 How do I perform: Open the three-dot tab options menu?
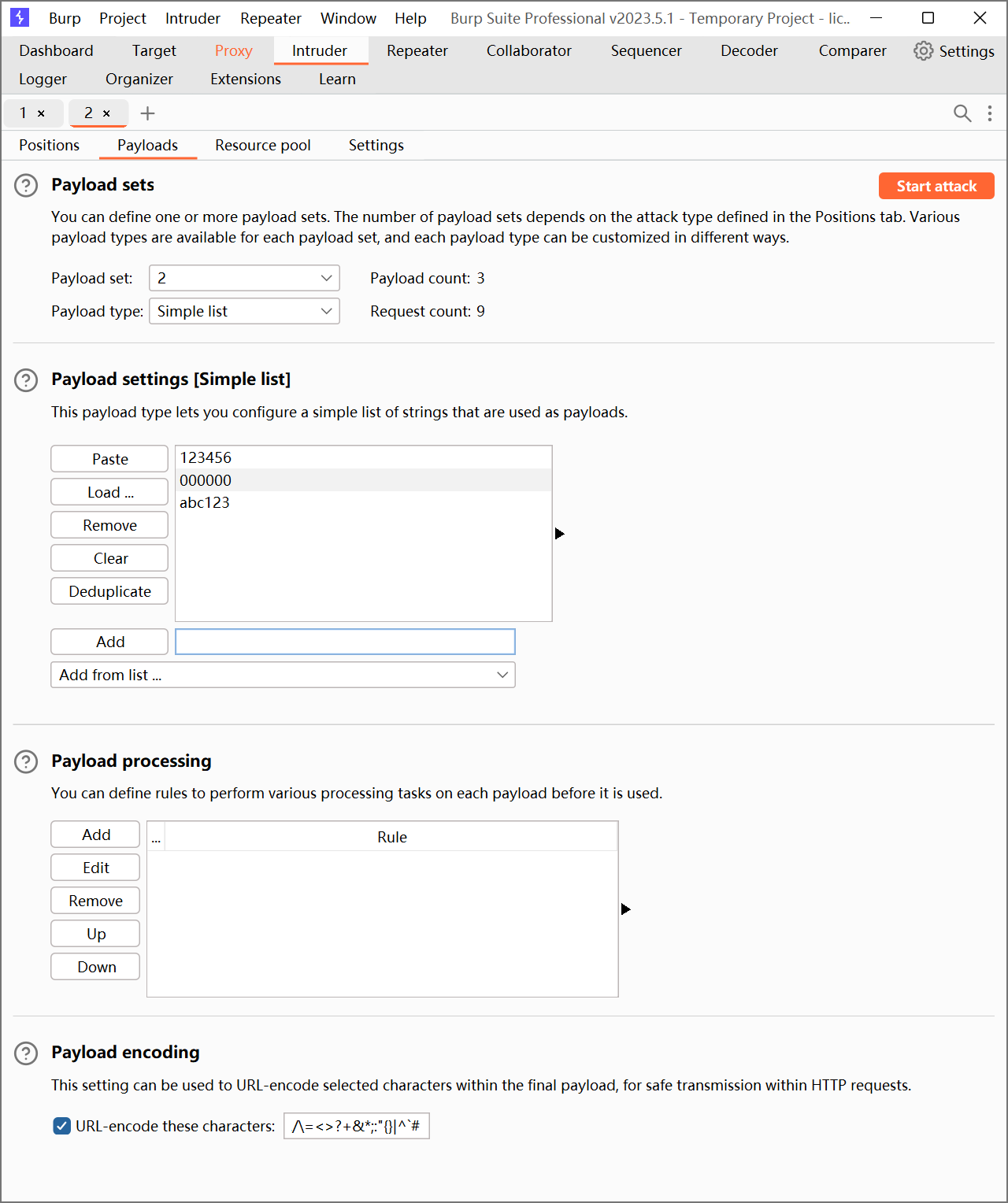[x=990, y=113]
